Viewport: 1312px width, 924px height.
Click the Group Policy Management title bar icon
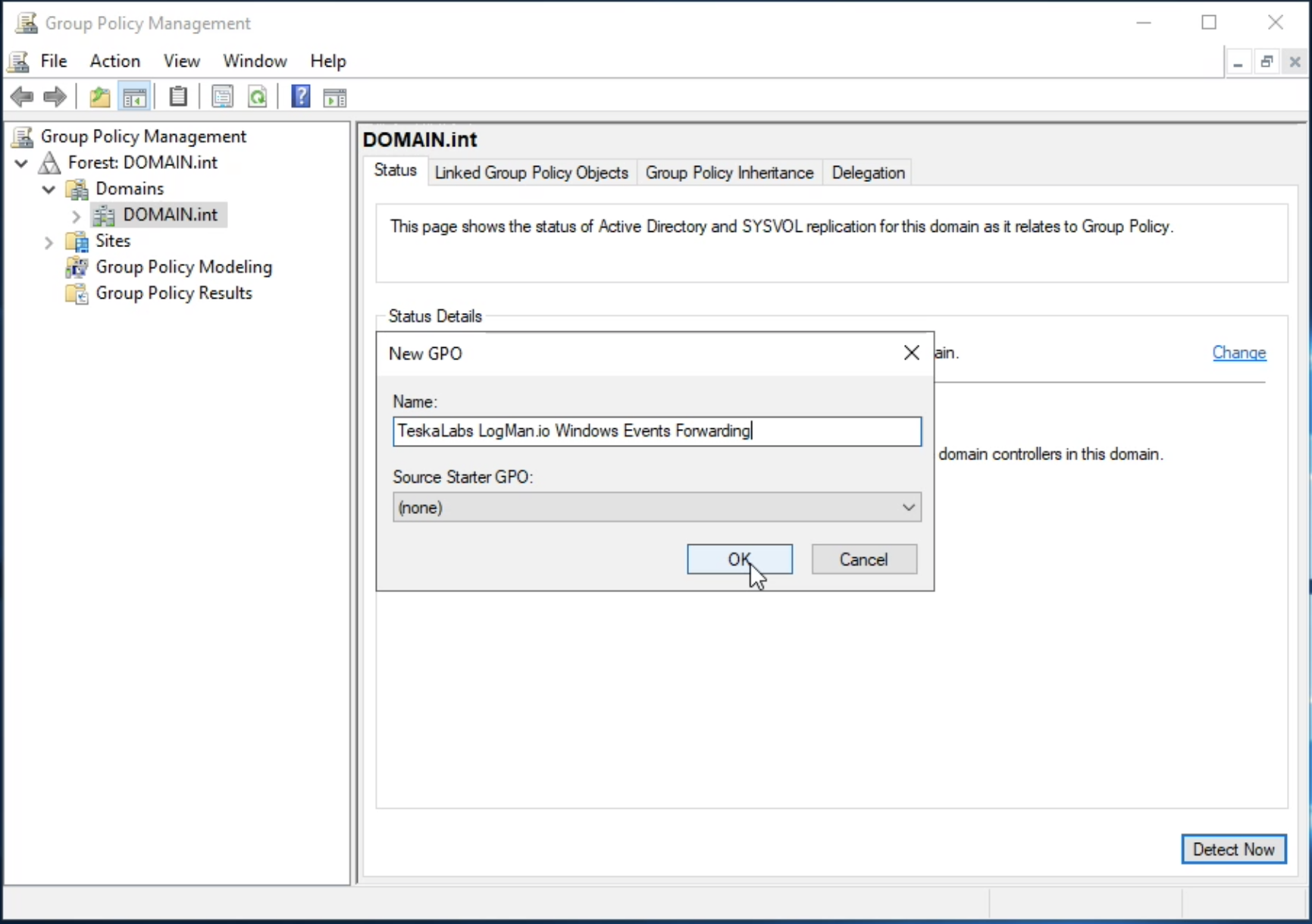27,23
